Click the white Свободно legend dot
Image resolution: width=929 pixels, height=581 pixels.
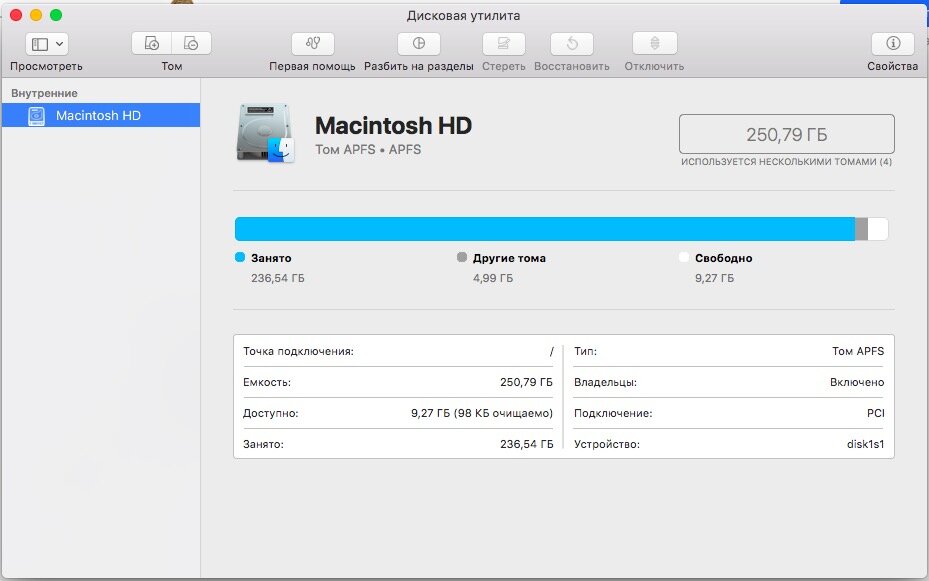click(x=684, y=257)
